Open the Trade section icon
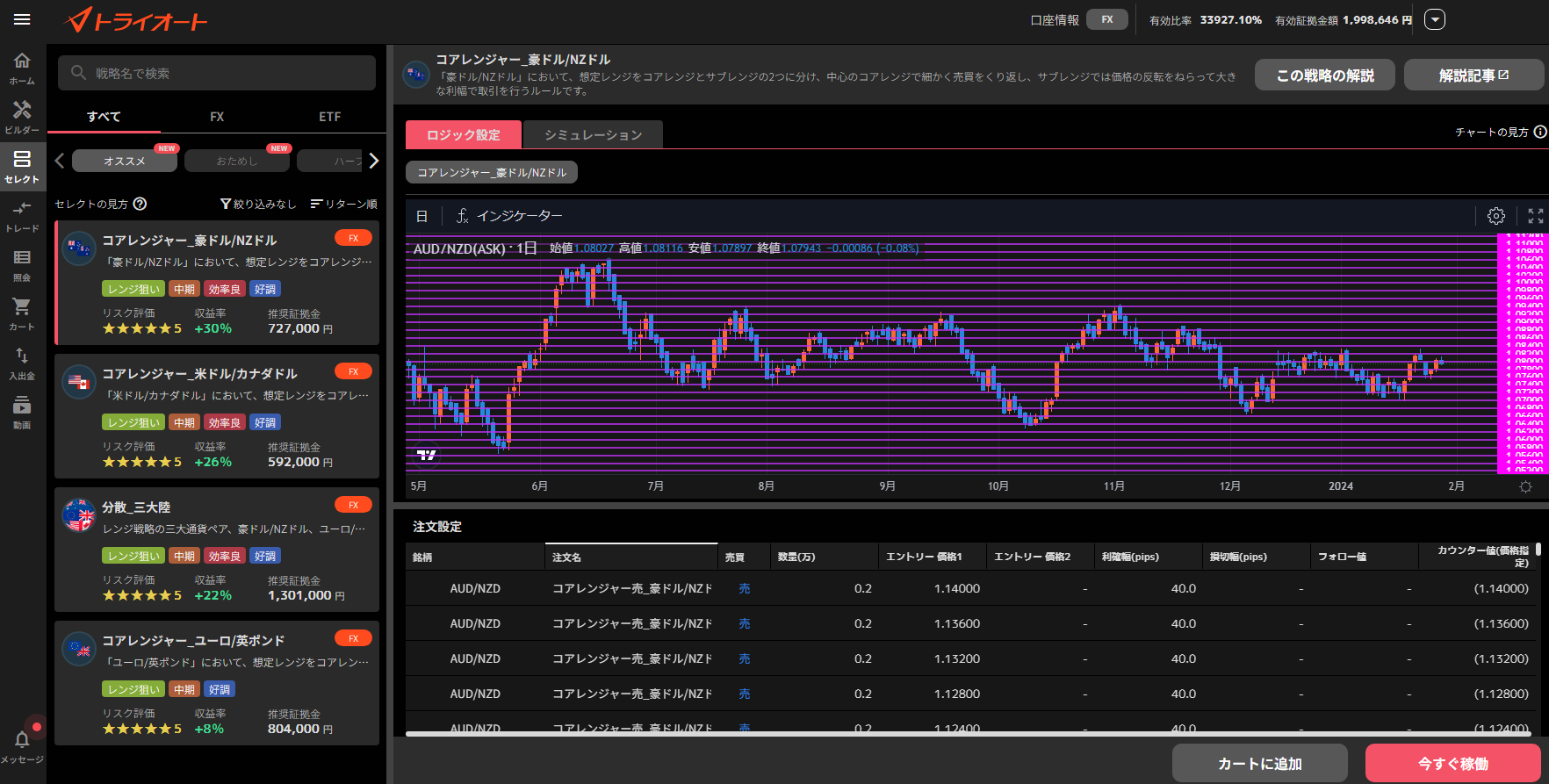Image resolution: width=1549 pixels, height=784 pixels. click(22, 214)
